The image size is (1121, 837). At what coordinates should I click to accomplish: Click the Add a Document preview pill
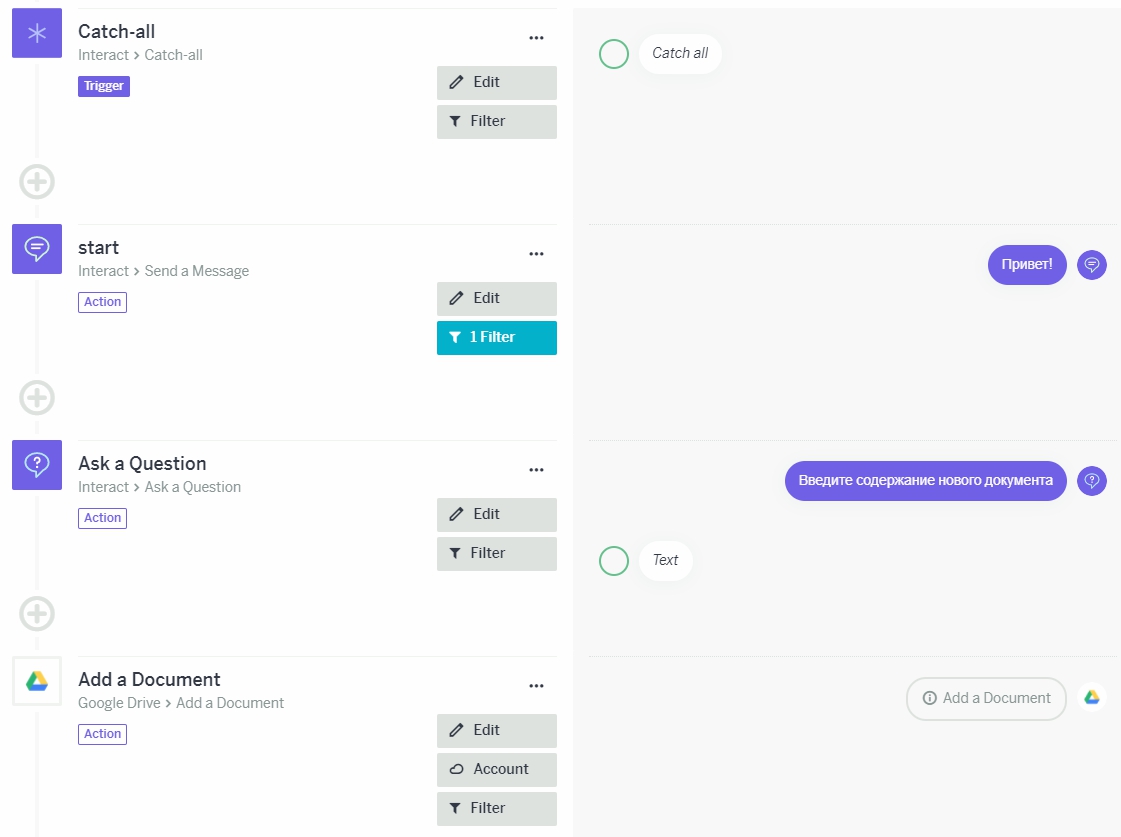(986, 698)
